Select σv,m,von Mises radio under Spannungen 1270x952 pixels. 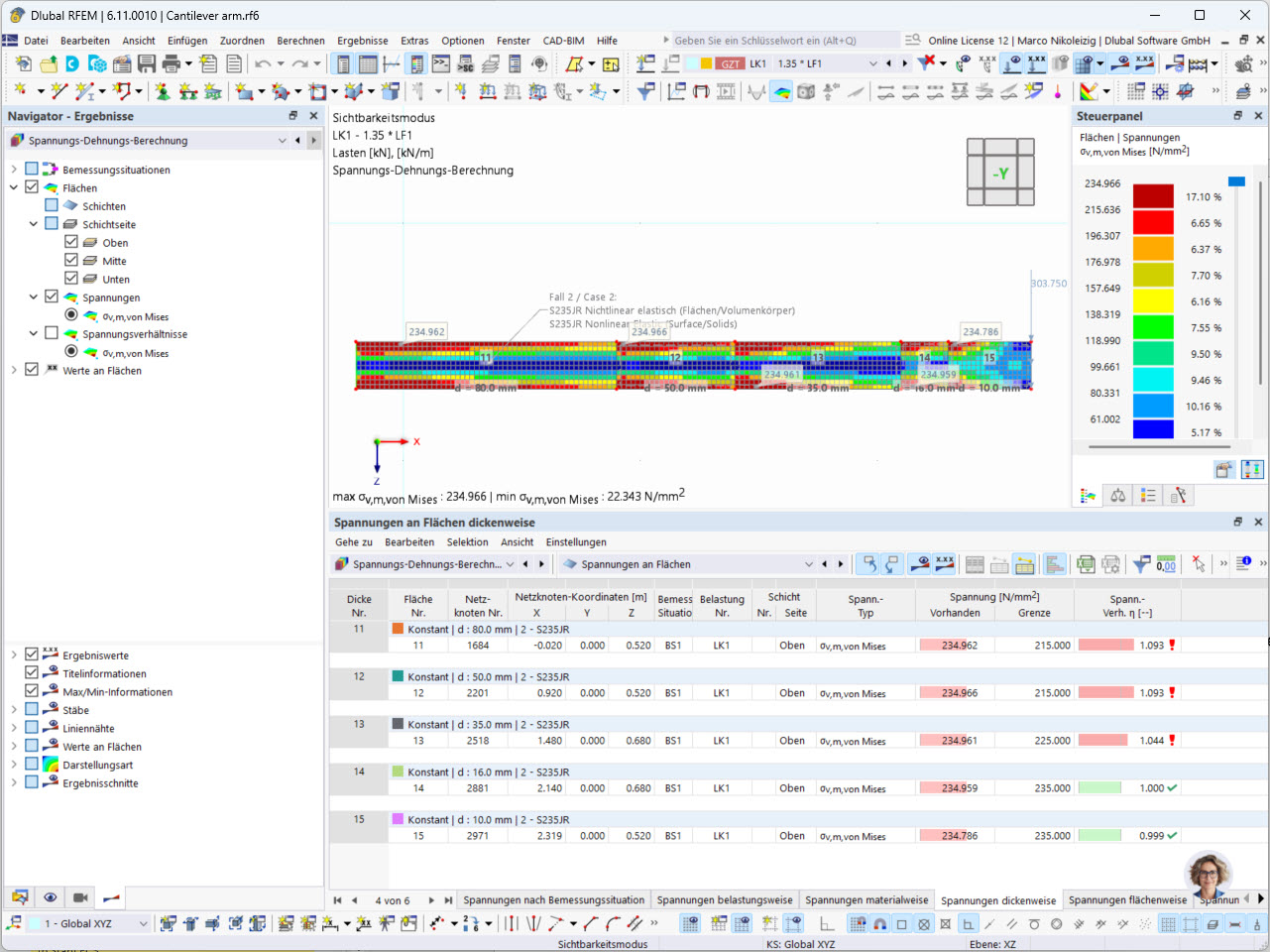tap(71, 314)
